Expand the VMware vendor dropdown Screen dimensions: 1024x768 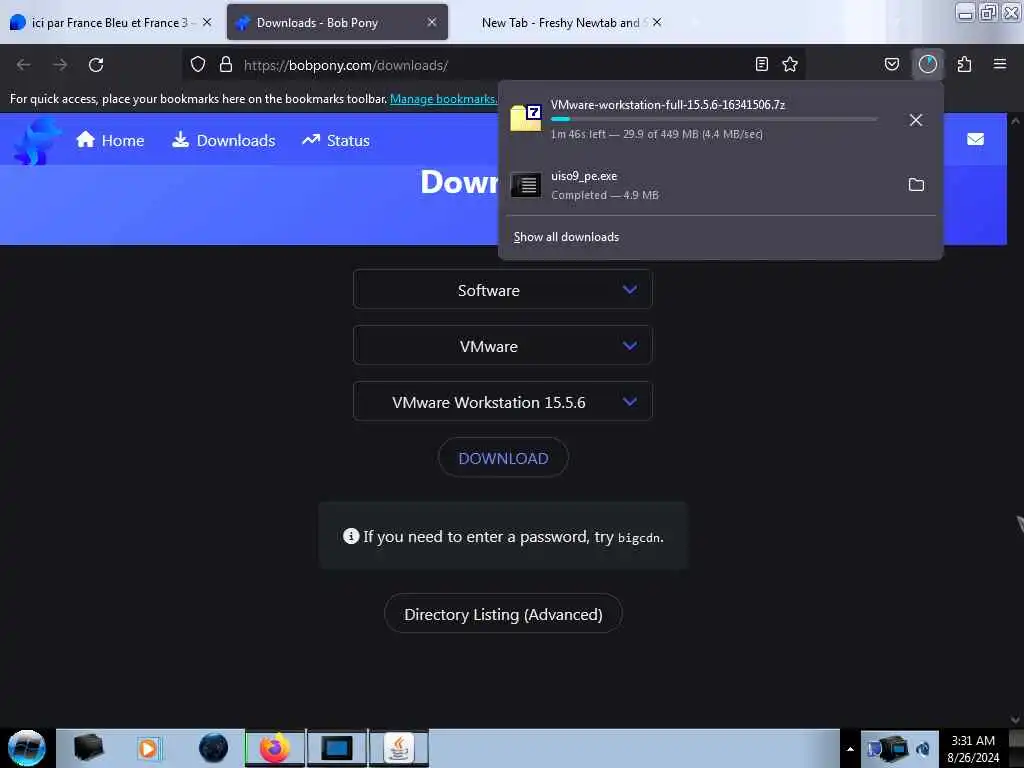(502, 345)
